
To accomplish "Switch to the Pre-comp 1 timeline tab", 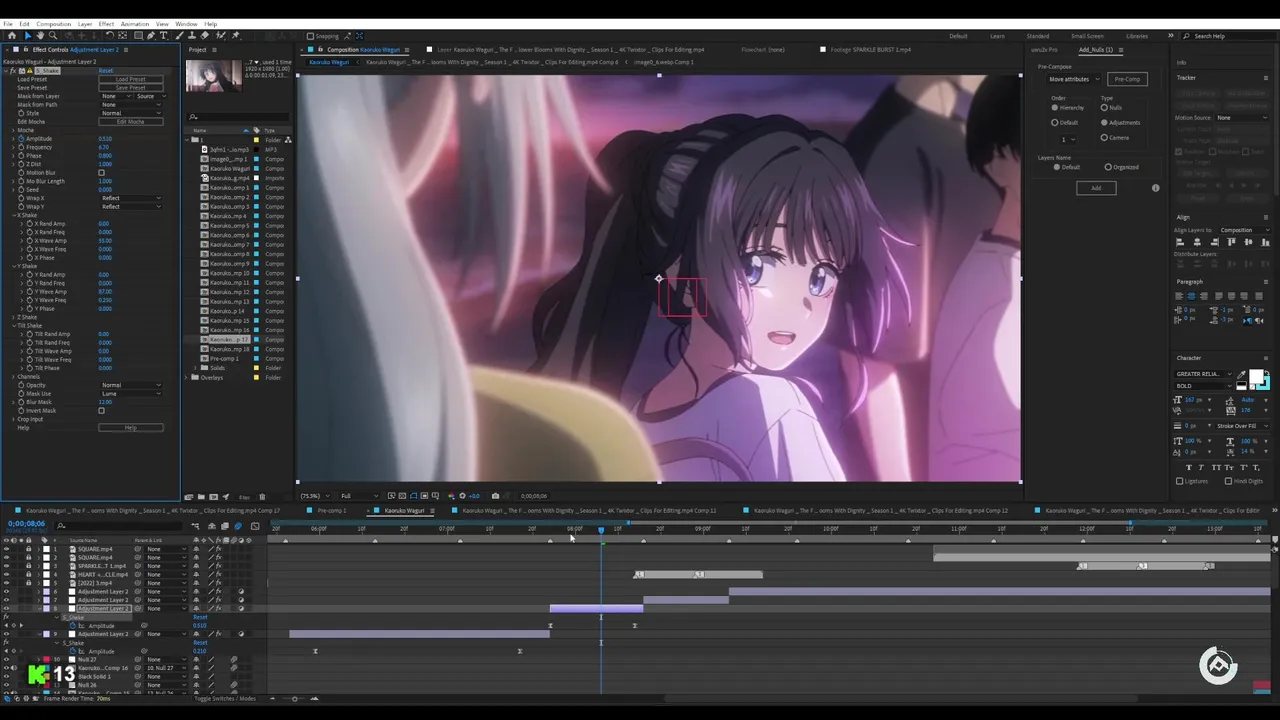I will coord(331,510).
